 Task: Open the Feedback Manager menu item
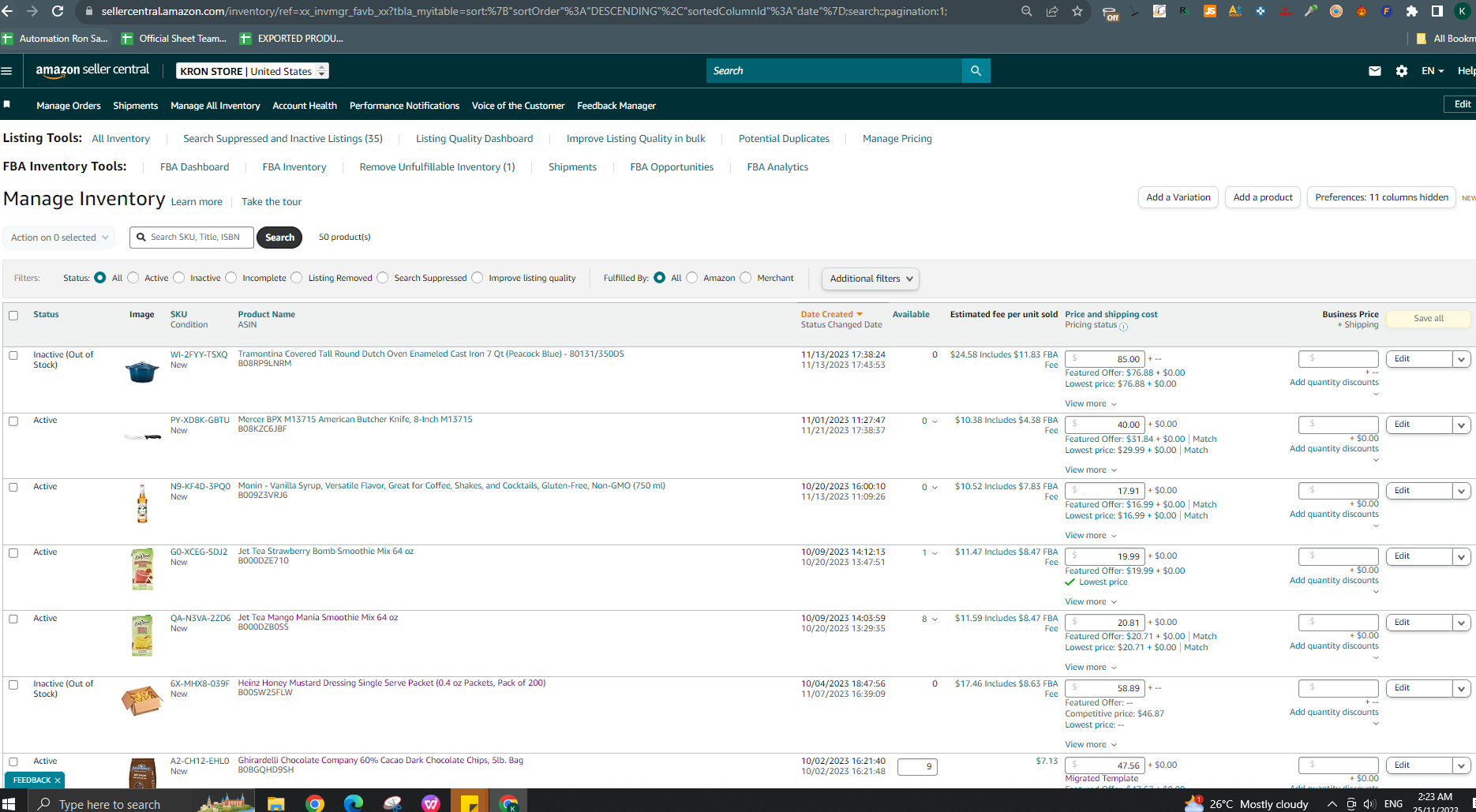616,106
